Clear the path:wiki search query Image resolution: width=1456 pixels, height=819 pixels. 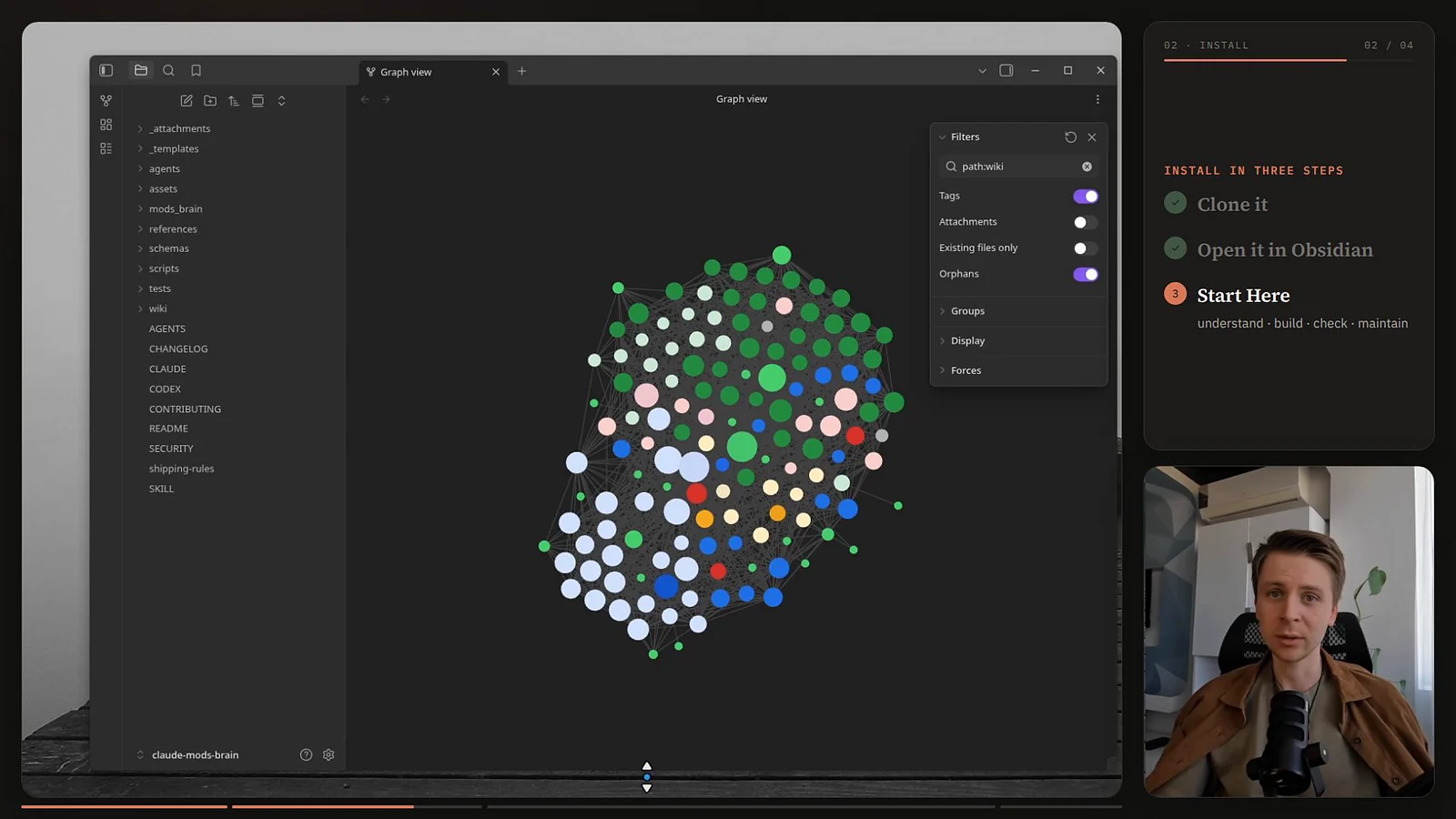click(1087, 167)
